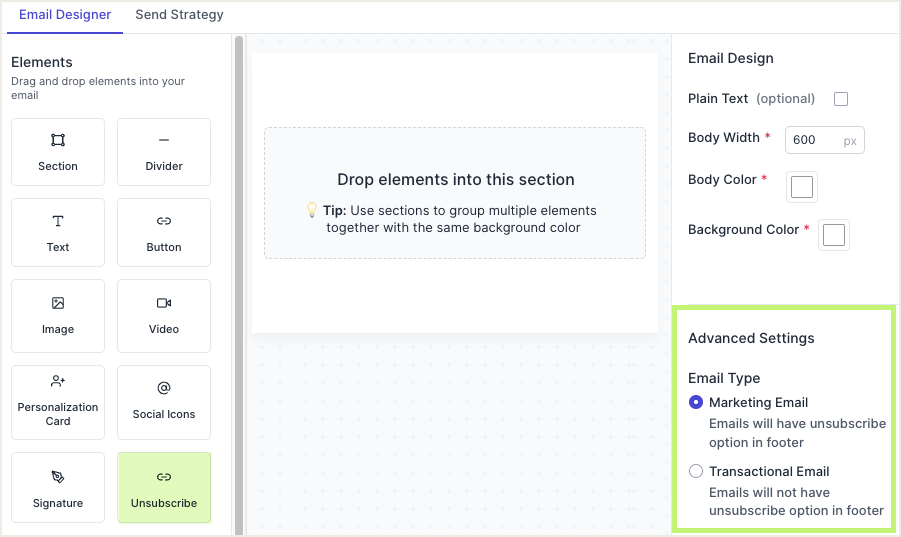Open the Background Color swatch
Screen dimensions: 901x537
(833, 235)
